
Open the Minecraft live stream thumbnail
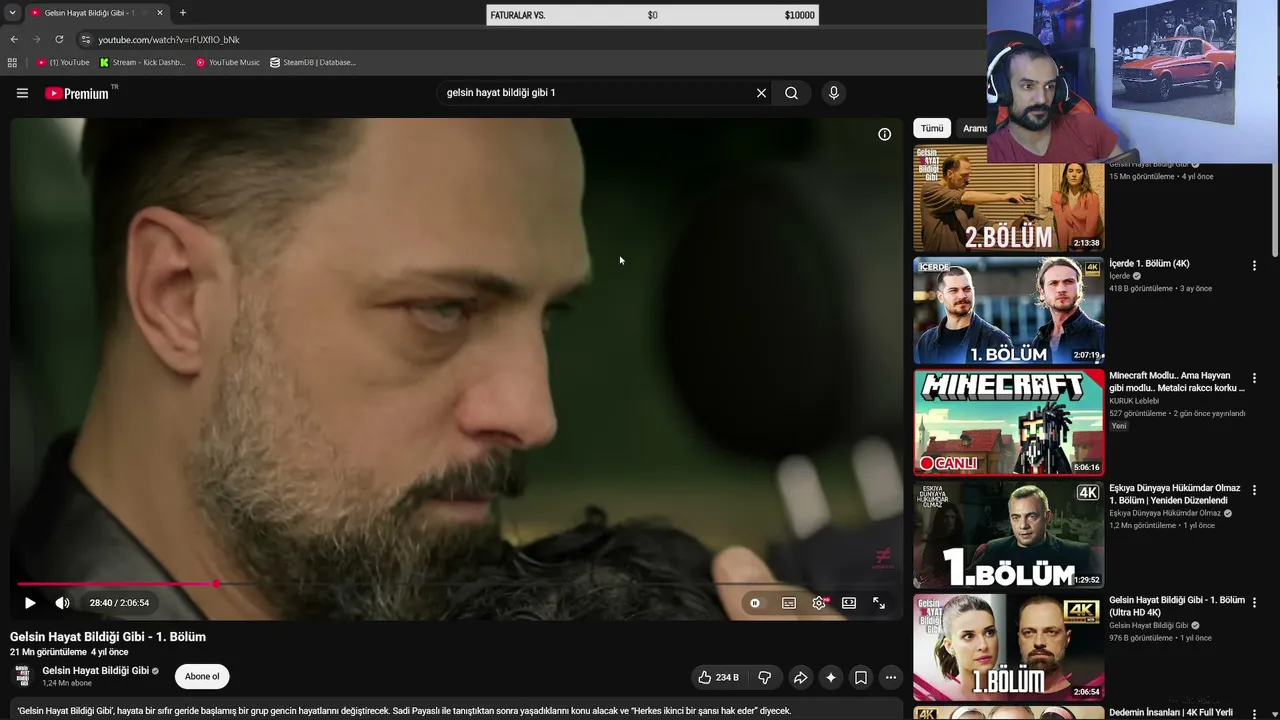[1008, 423]
